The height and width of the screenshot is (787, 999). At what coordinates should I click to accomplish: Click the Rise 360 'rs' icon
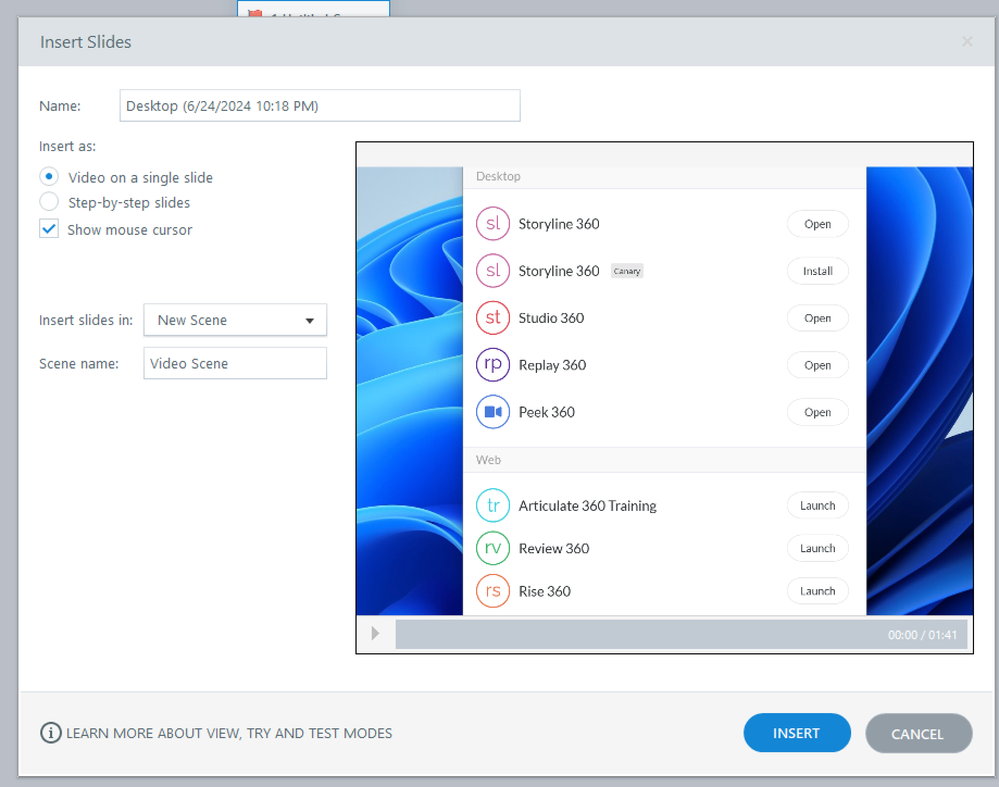point(493,591)
